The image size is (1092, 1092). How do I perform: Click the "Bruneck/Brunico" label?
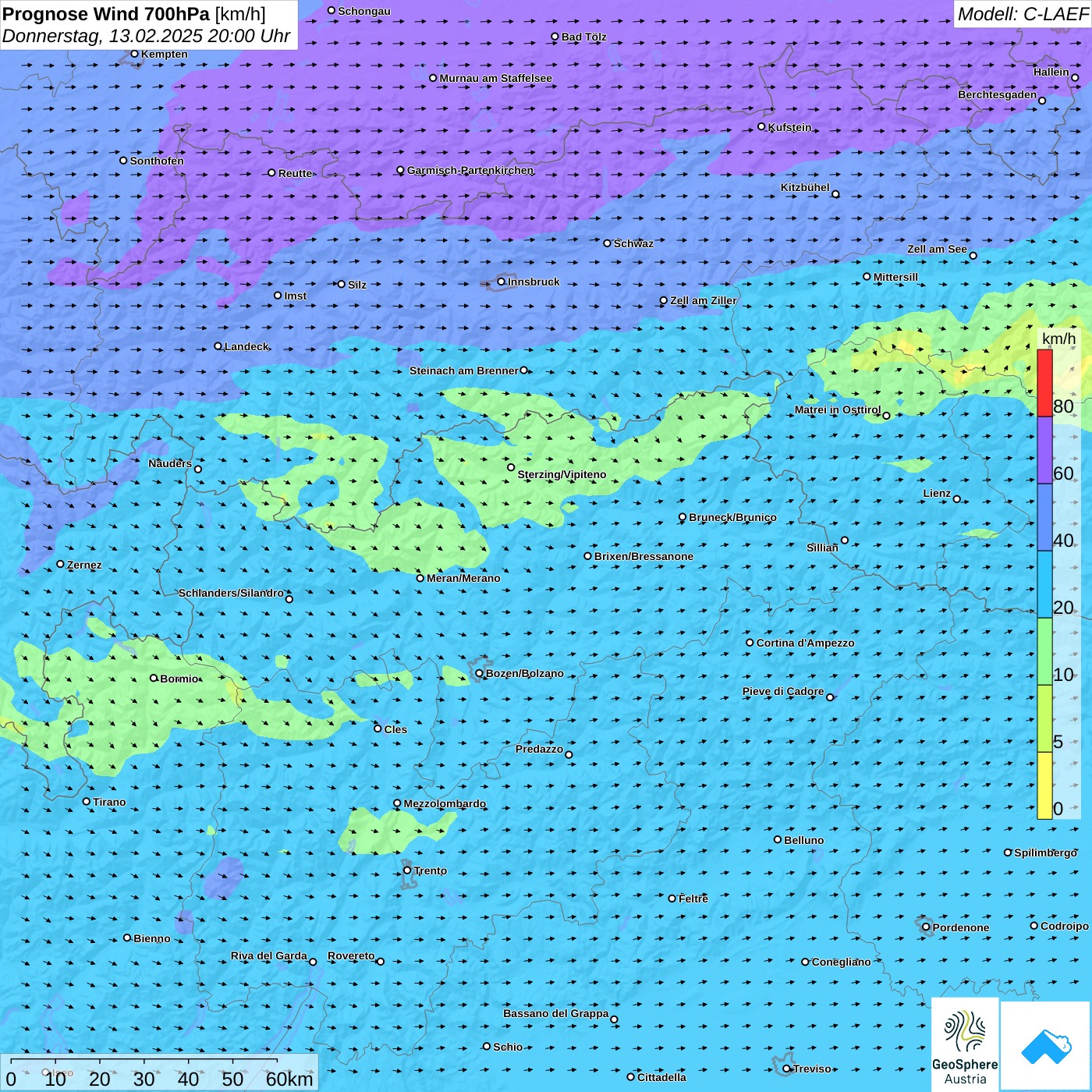732,517
